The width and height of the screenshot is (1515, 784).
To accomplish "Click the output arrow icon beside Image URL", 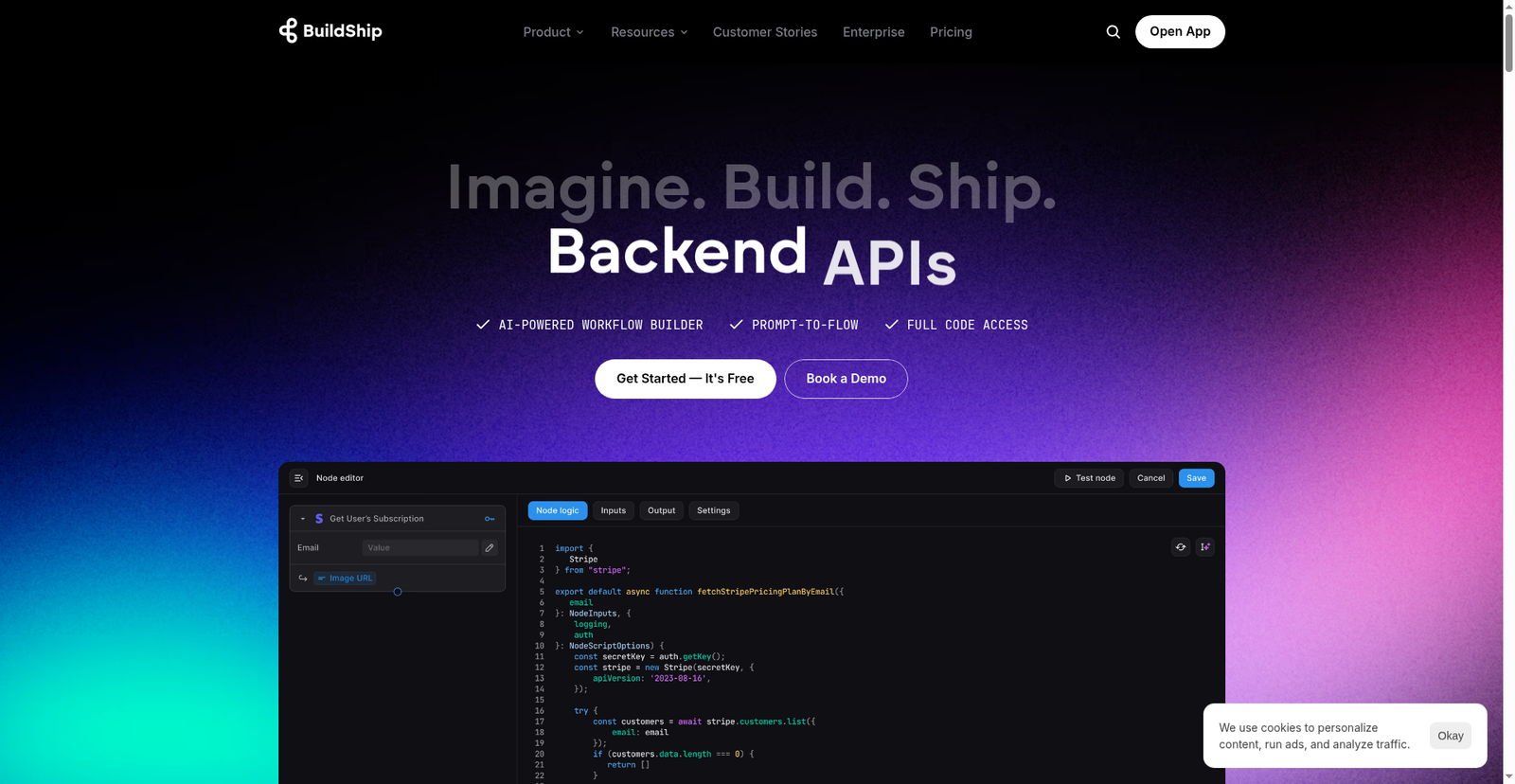I will [303, 579].
